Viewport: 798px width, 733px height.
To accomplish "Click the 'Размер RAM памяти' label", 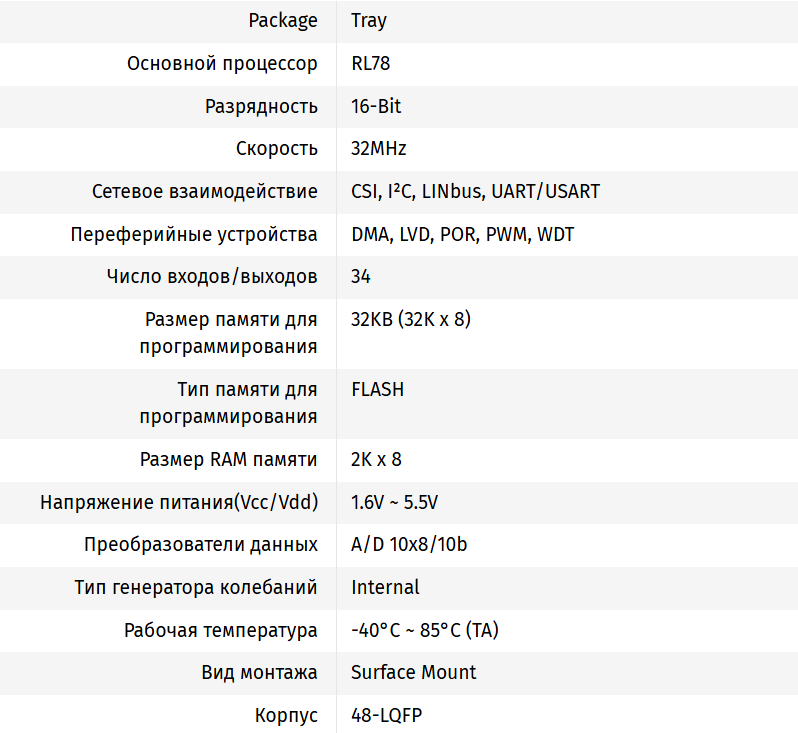I will click(229, 460).
